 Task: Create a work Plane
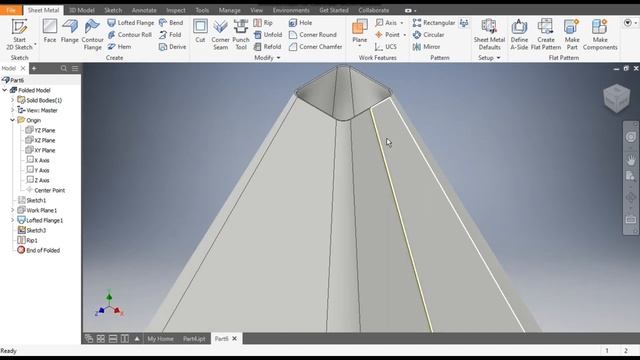click(x=360, y=32)
